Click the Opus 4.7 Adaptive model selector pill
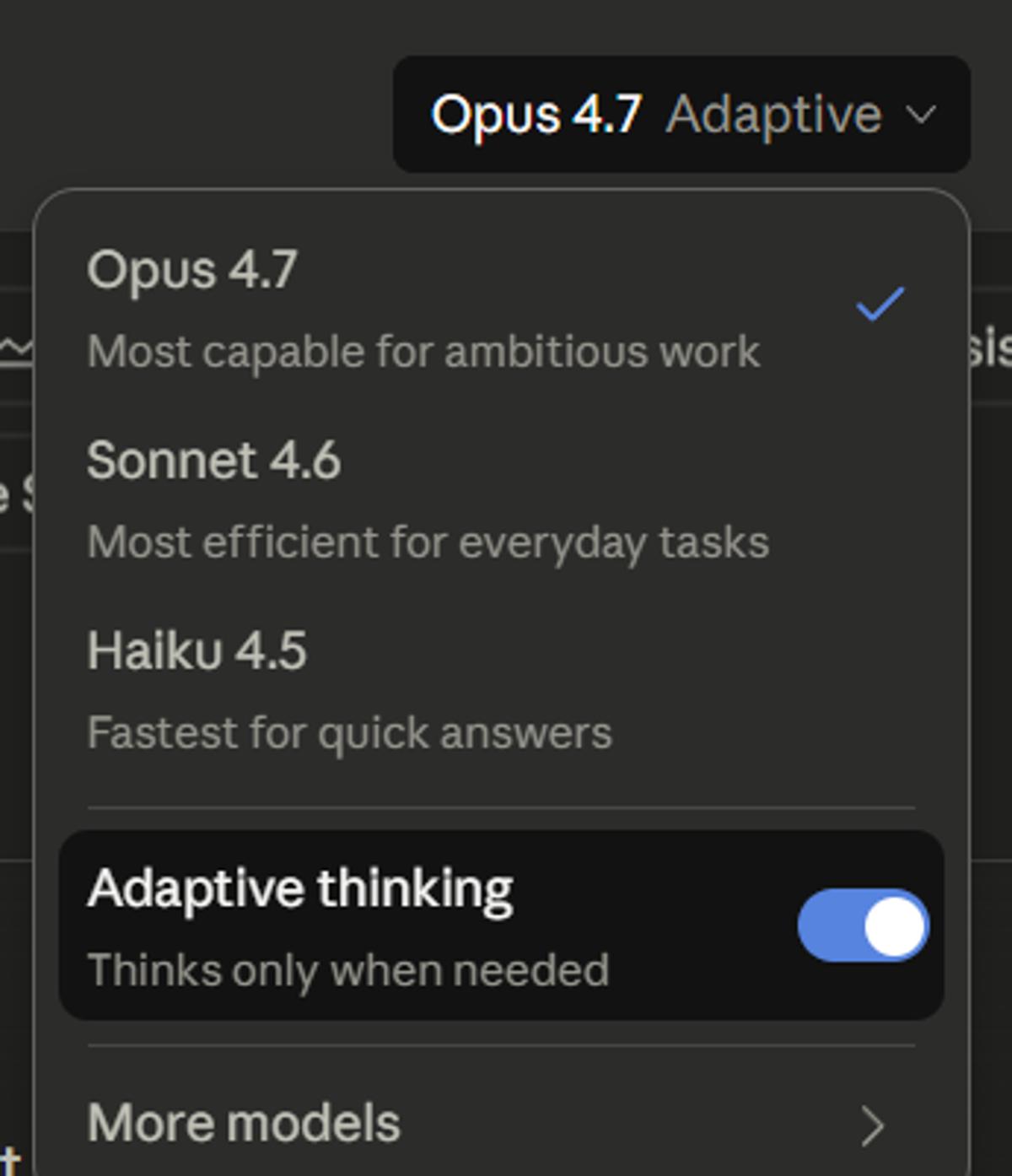Viewport: 1012px width, 1176px height. pos(681,115)
